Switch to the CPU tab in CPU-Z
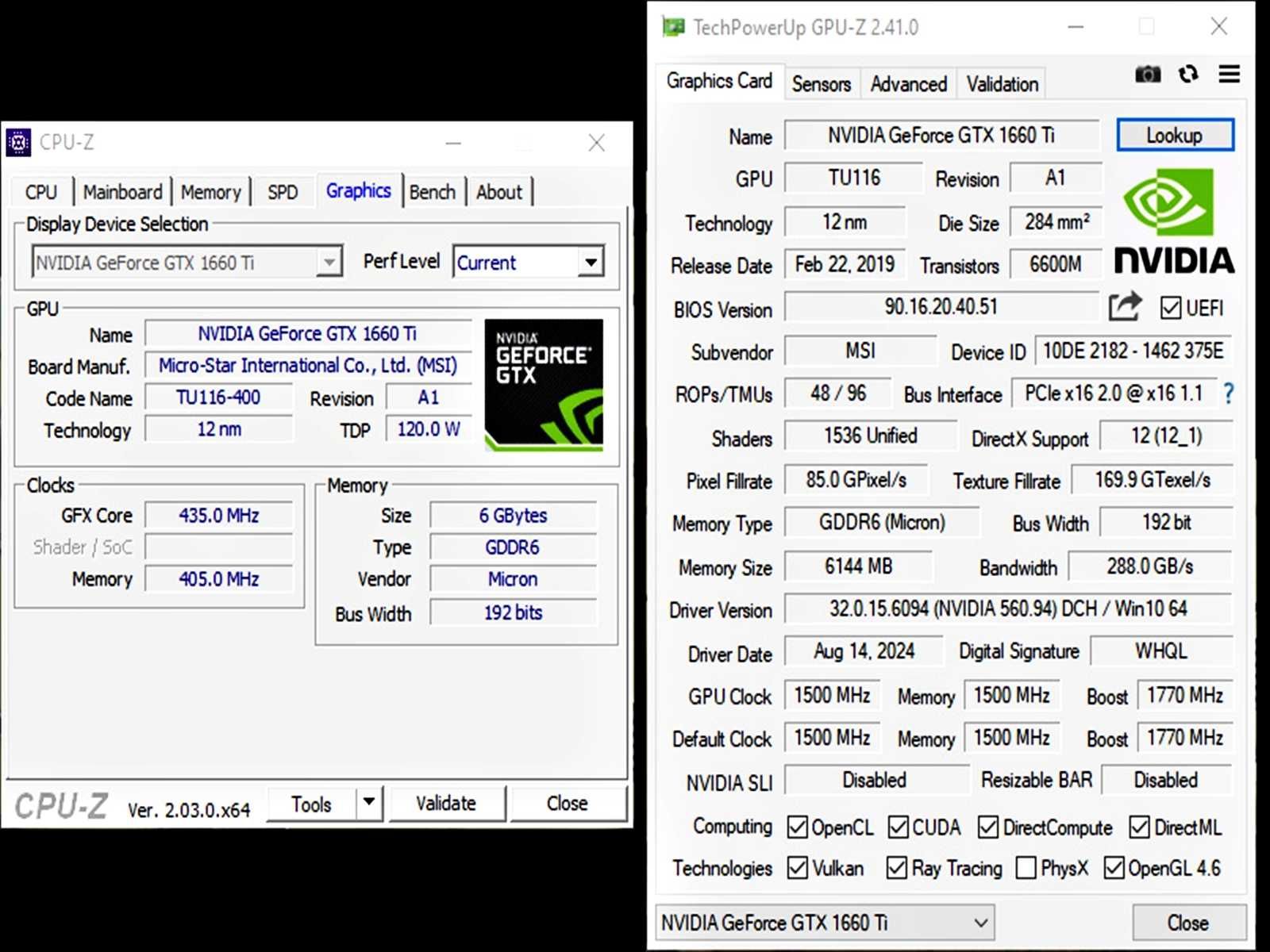Screen dimensions: 1270x952 point(41,192)
